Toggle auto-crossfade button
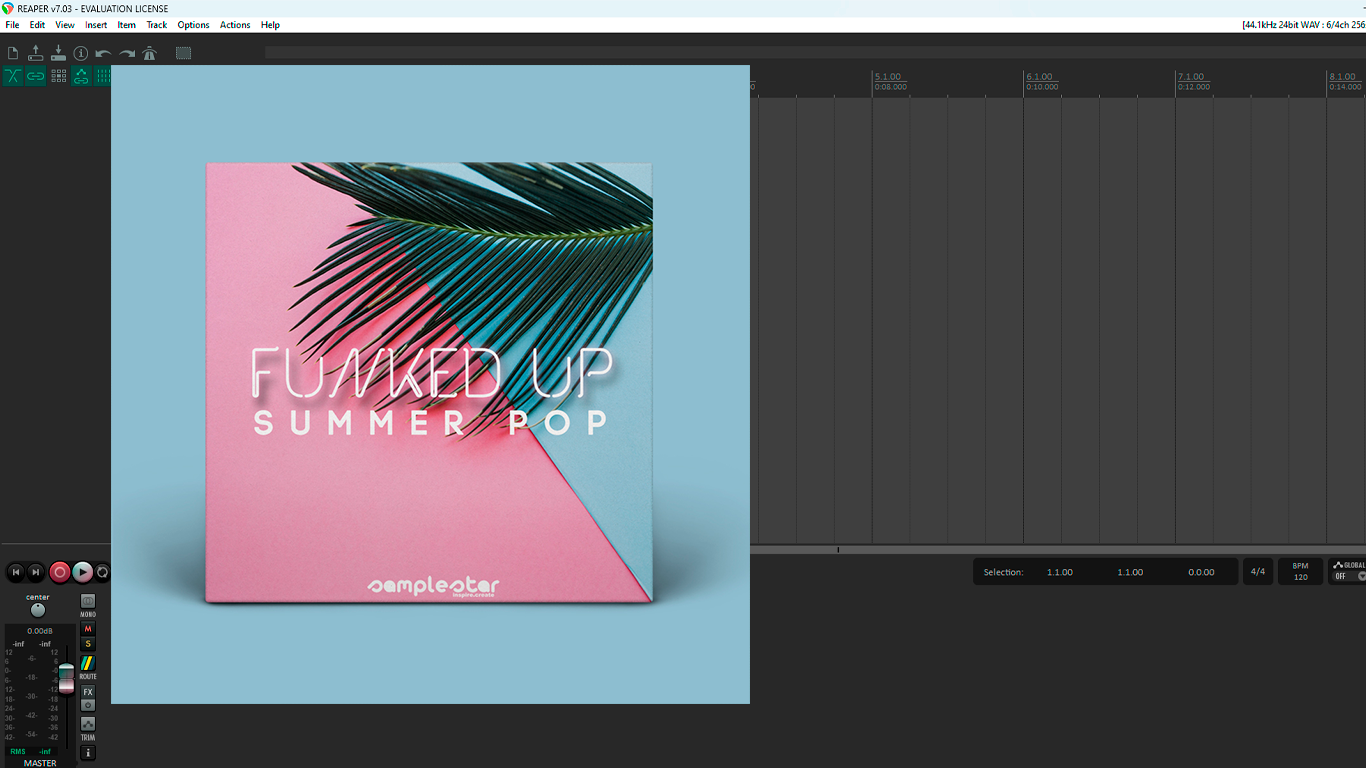The image size is (1366, 768). point(13,76)
